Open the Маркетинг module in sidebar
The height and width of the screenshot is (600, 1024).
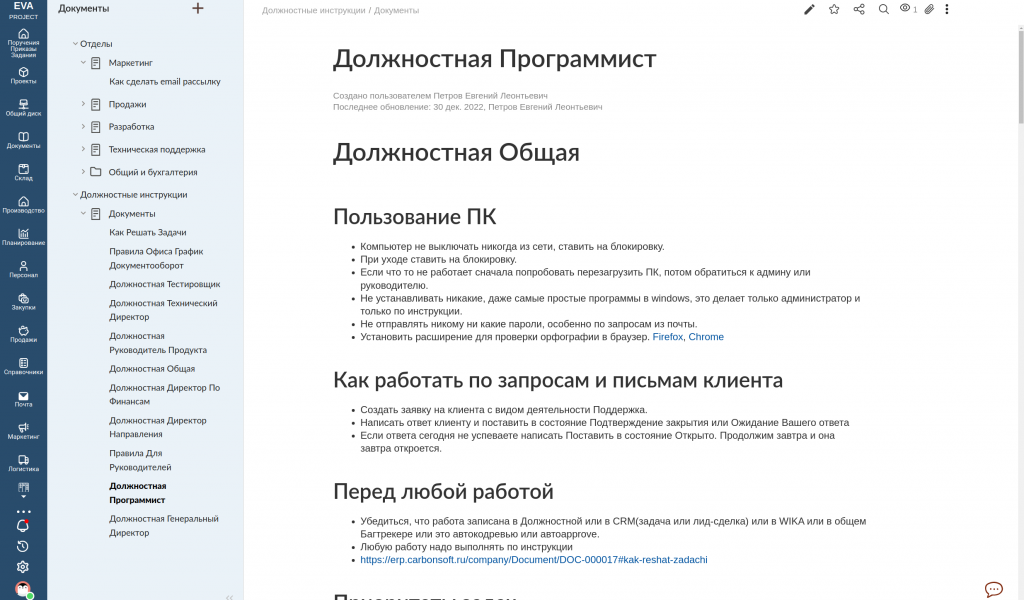(x=24, y=431)
